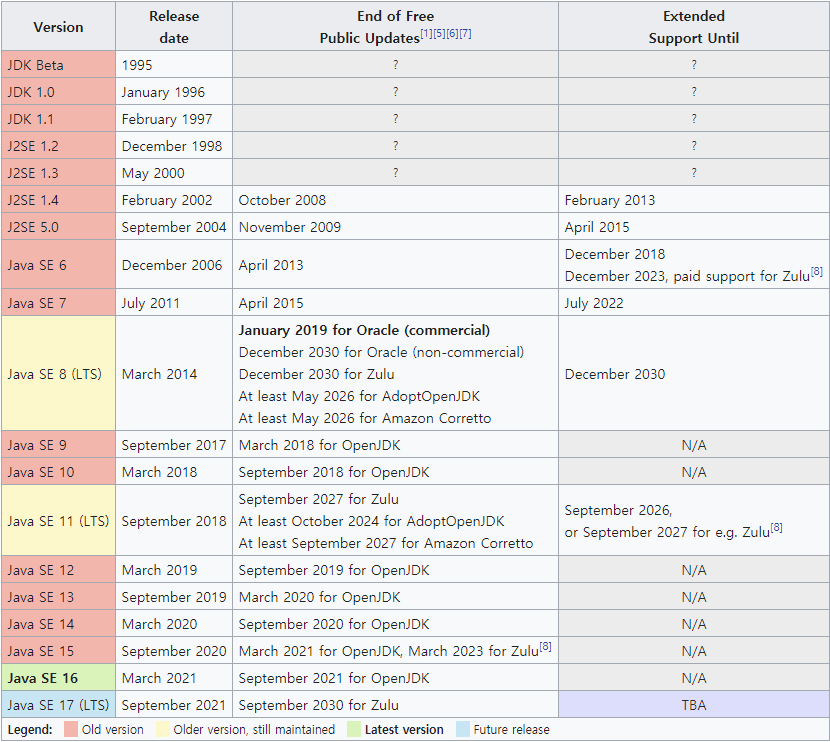Click the 'Version' column header

(58, 26)
